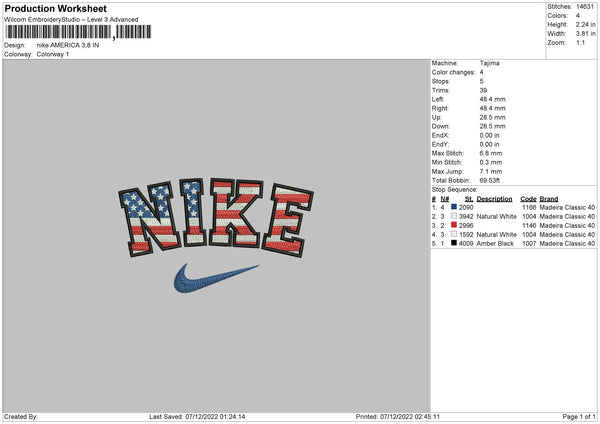Viewport: 600px width, 424px height.
Task: Click the Amber Black thread swatch
Action: [x=454, y=243]
